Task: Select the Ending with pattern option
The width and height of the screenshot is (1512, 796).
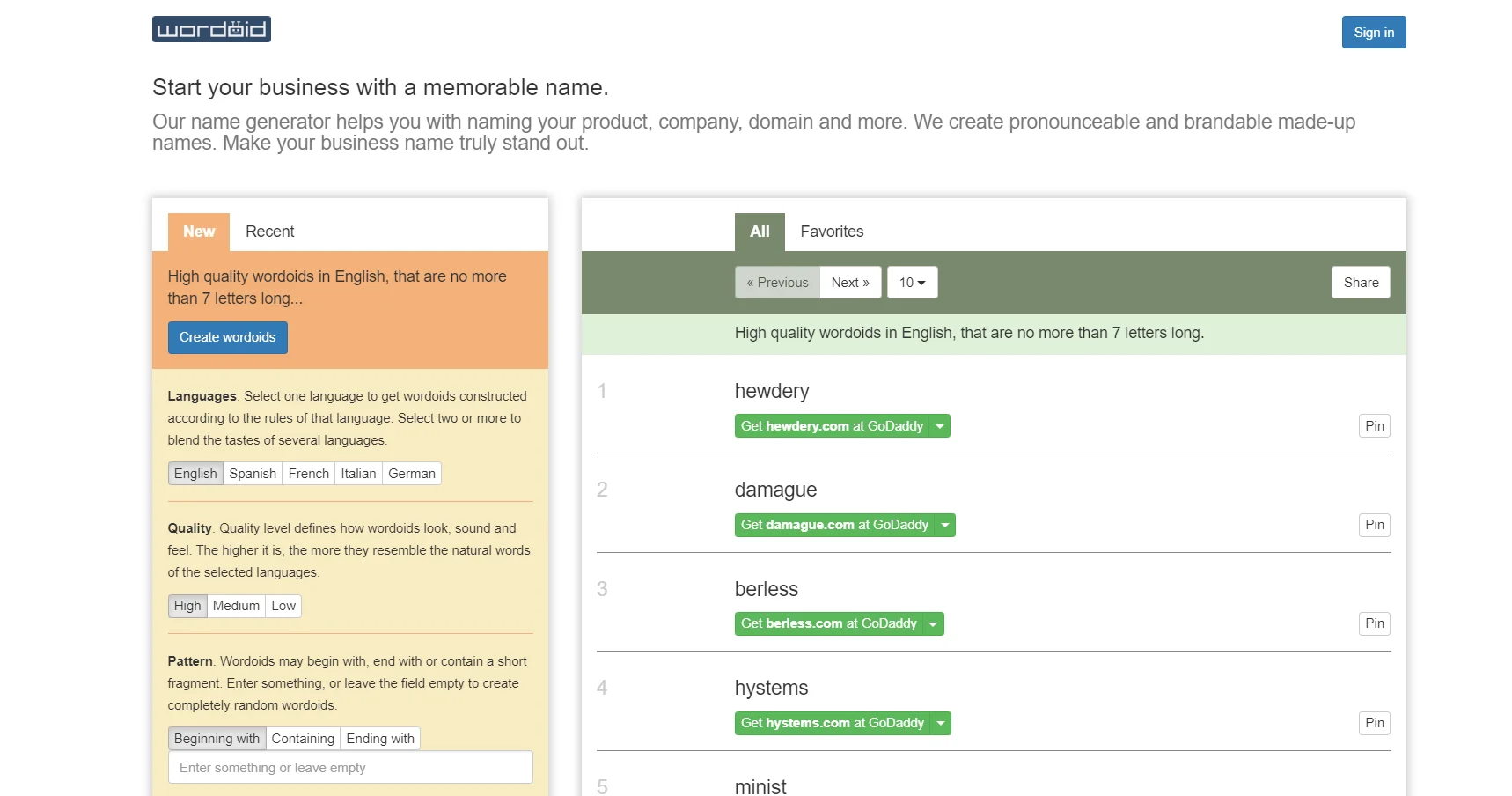Action: click(380, 739)
